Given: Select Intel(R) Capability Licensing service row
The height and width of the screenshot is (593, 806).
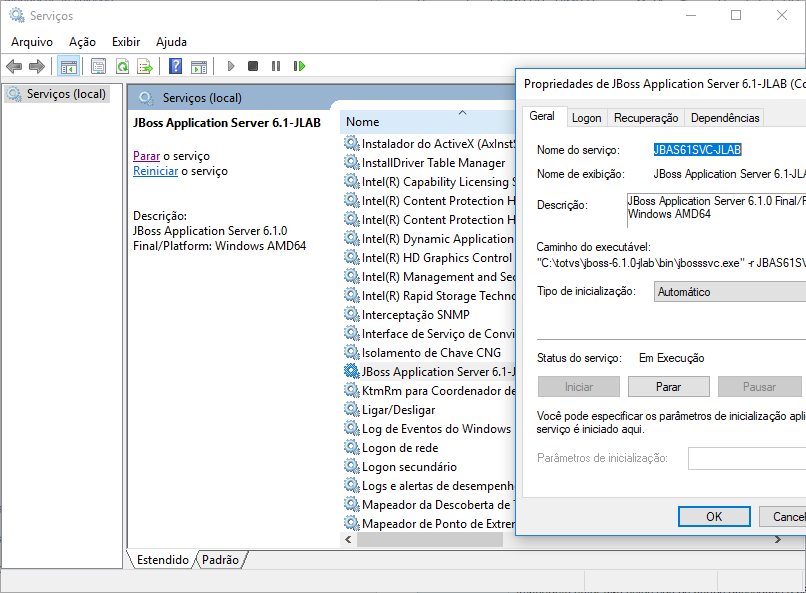Looking at the screenshot, I should (429, 182).
